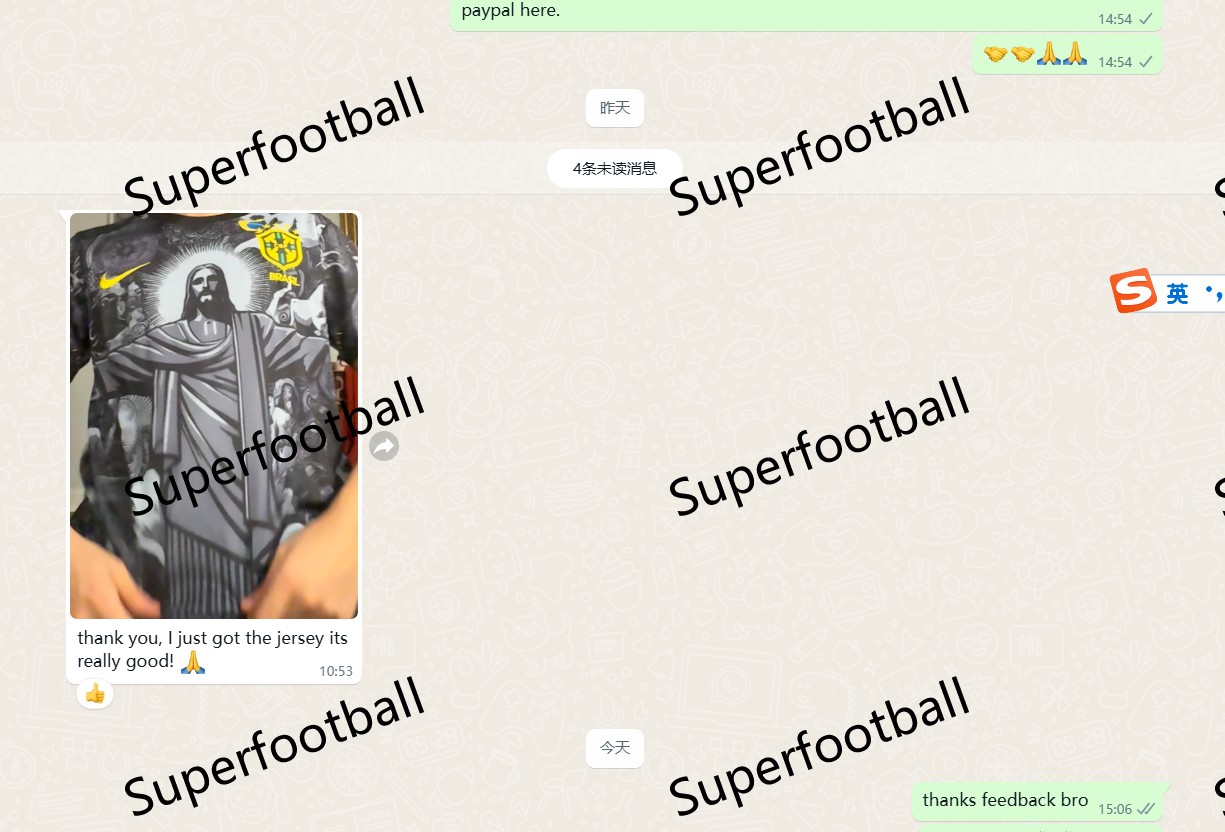
Task: Click the check mark on paypal message
Action: click(1146, 19)
